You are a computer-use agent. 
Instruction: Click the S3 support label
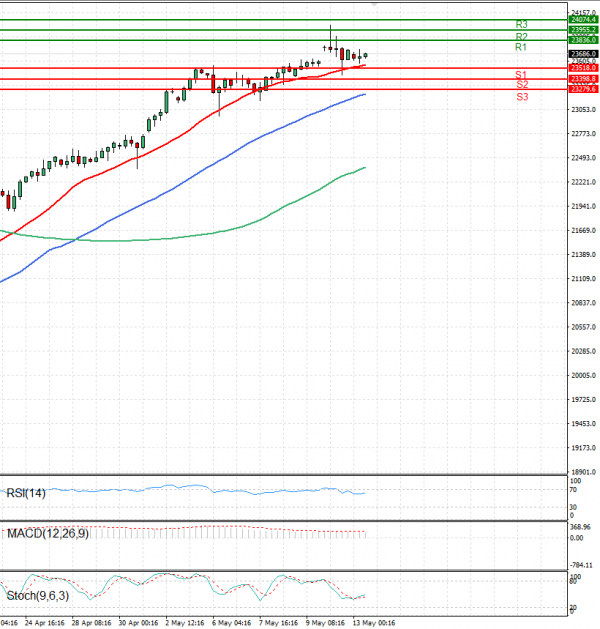coord(522,97)
